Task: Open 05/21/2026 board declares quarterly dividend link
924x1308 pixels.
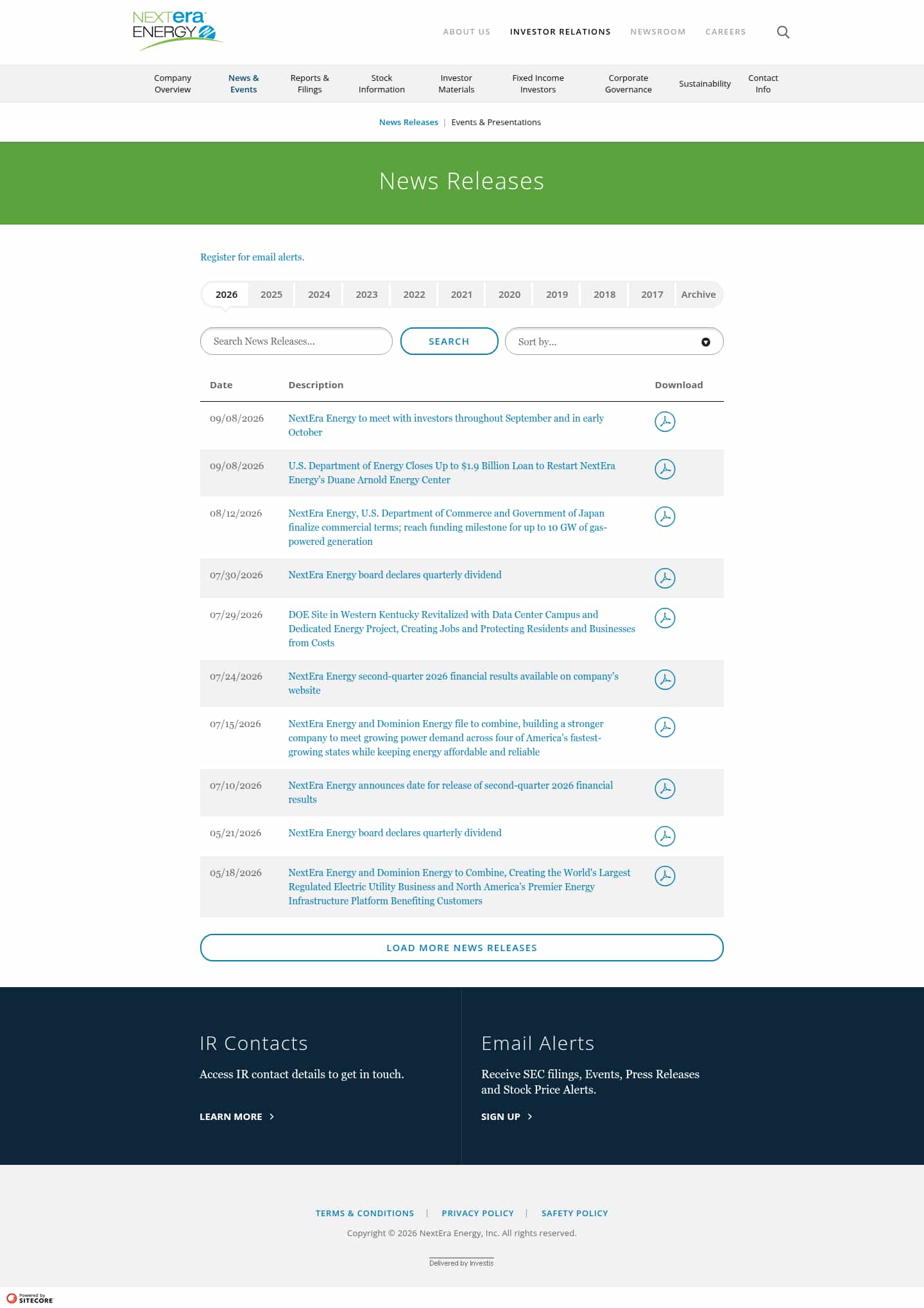Action: pyautogui.click(x=395, y=833)
